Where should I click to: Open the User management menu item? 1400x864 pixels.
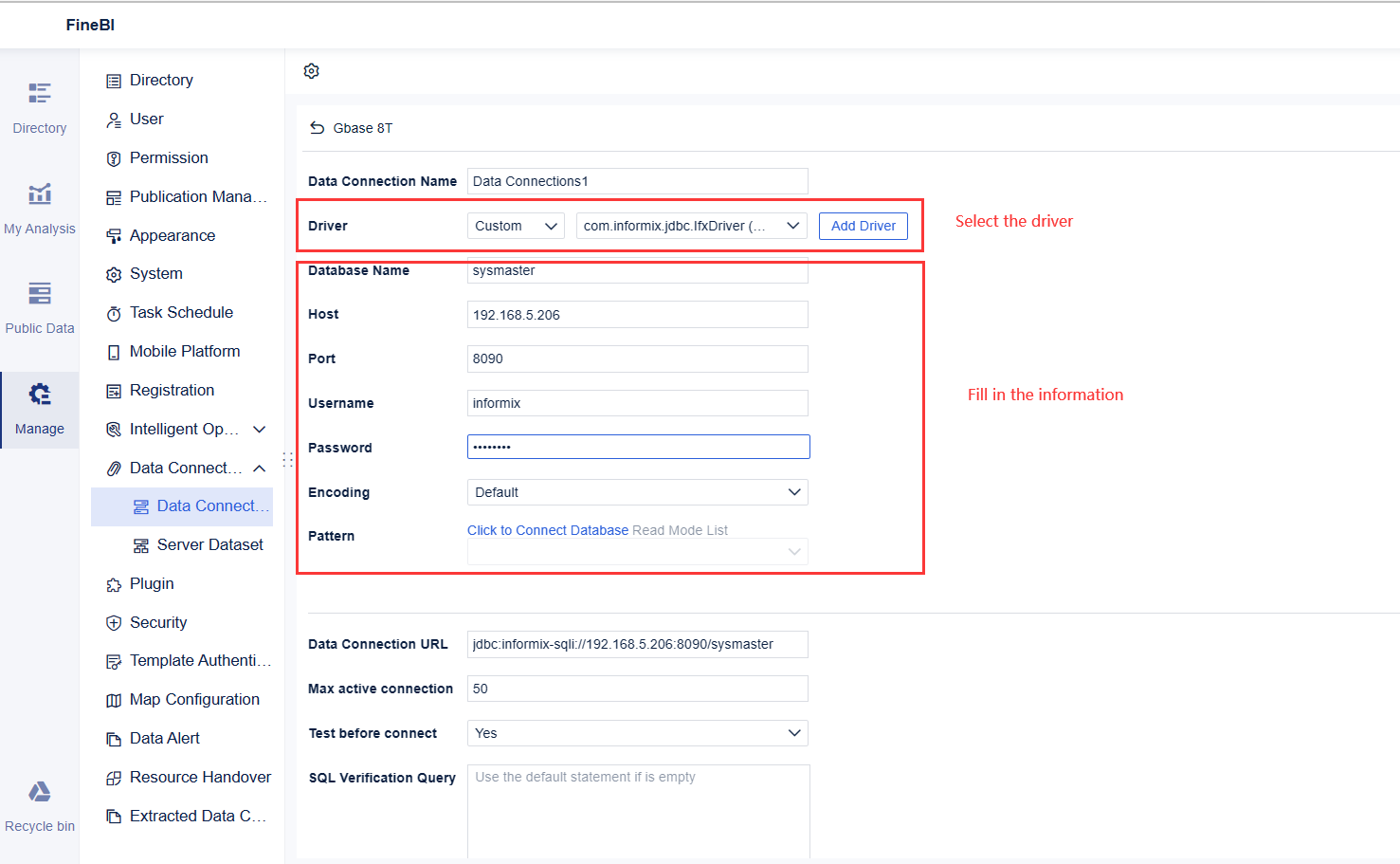pyautogui.click(x=147, y=119)
